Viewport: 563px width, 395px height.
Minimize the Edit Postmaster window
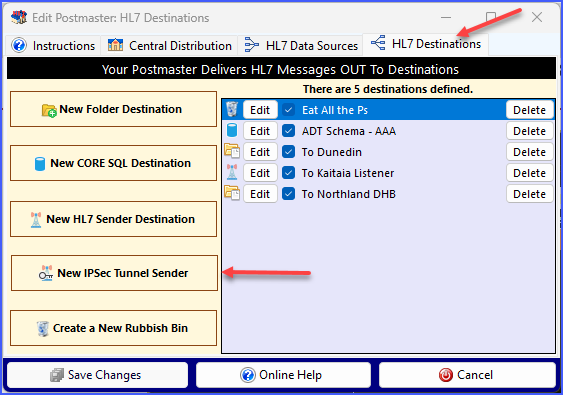click(x=446, y=17)
